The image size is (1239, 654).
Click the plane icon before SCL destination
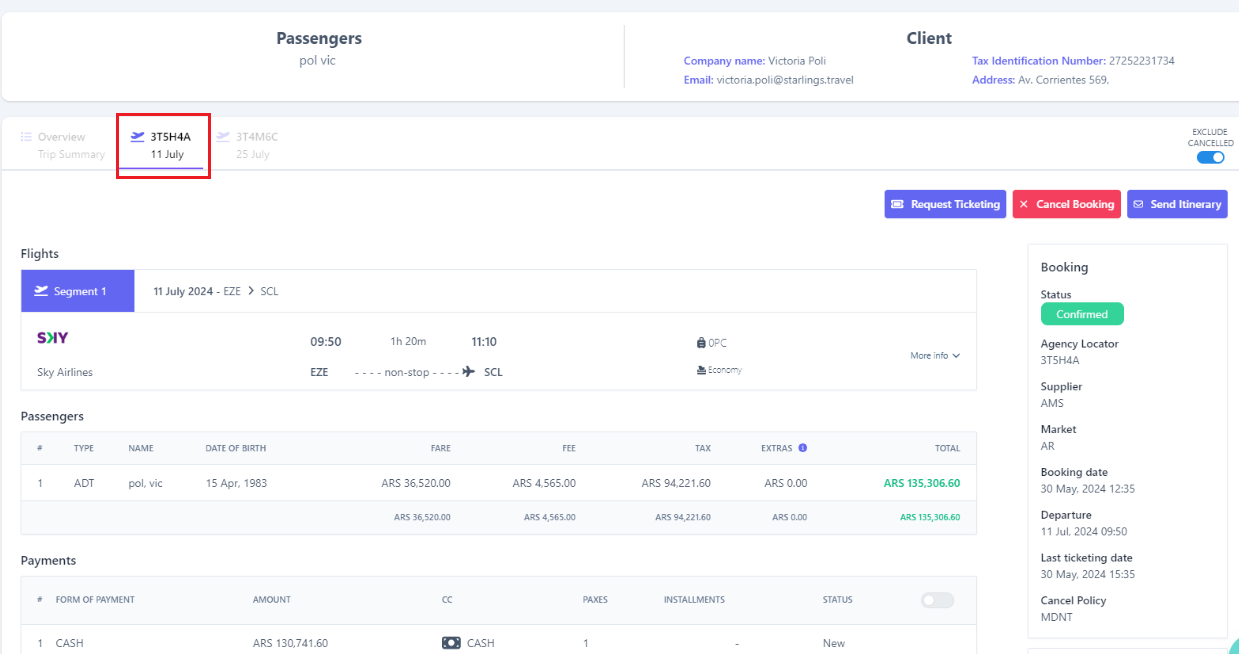point(469,372)
